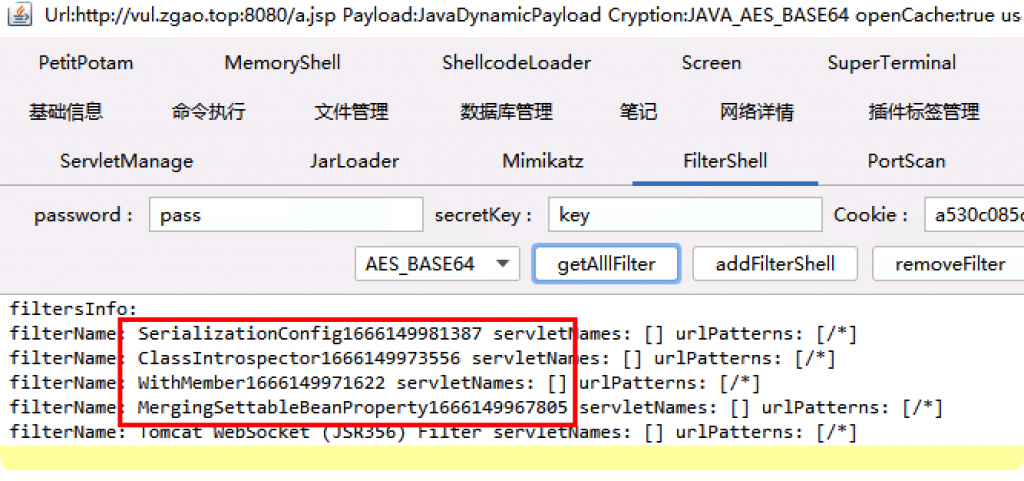Click the removeFilter button

949,265
